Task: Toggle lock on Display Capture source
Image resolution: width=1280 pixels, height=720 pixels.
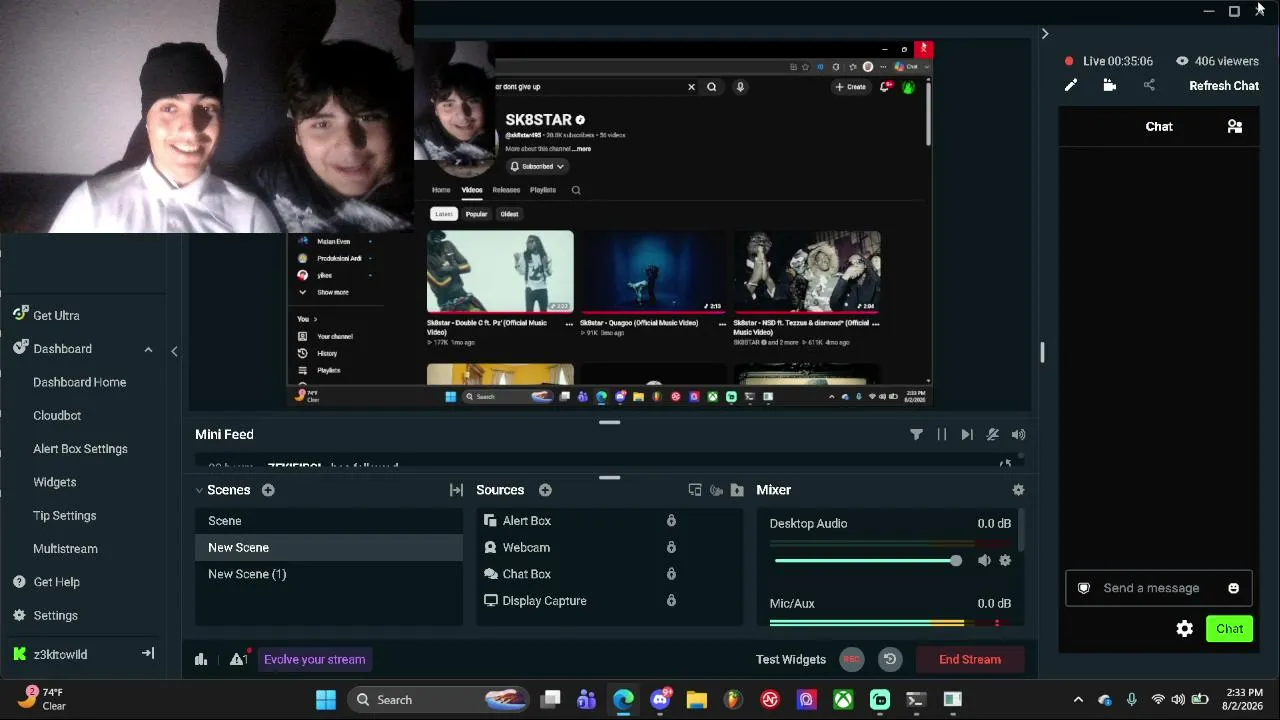Action: [671, 601]
